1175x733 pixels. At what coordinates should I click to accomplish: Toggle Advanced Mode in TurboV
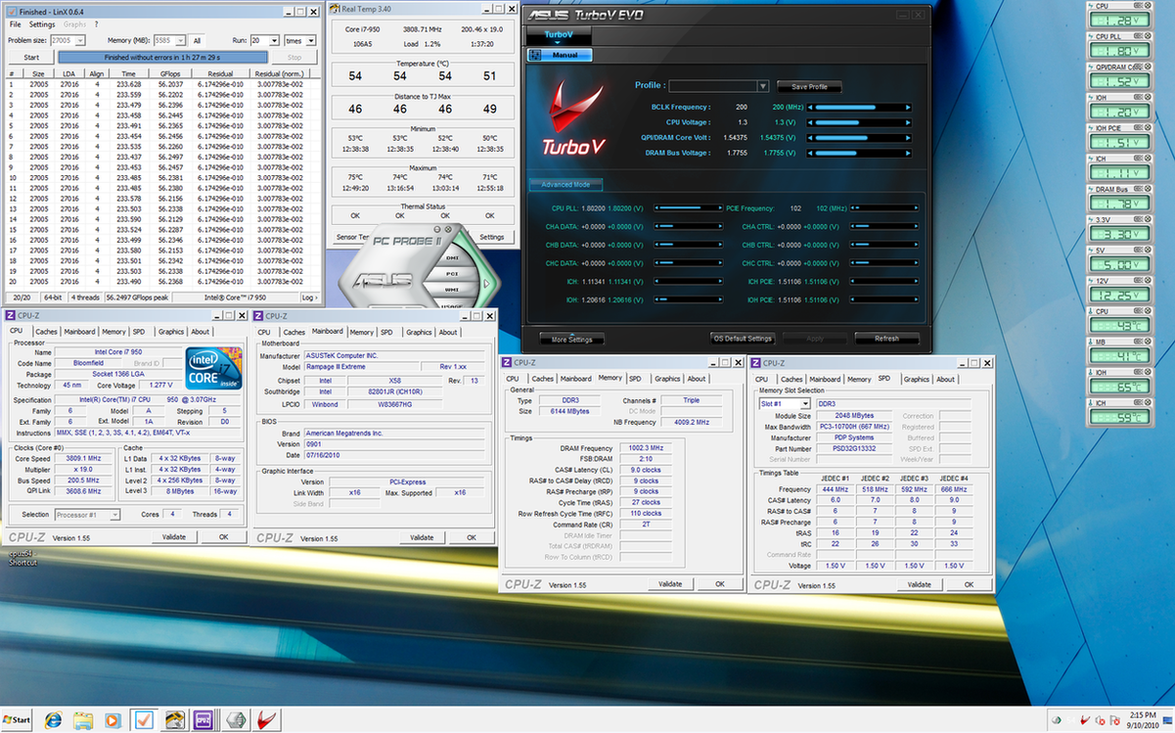pyautogui.click(x=566, y=185)
